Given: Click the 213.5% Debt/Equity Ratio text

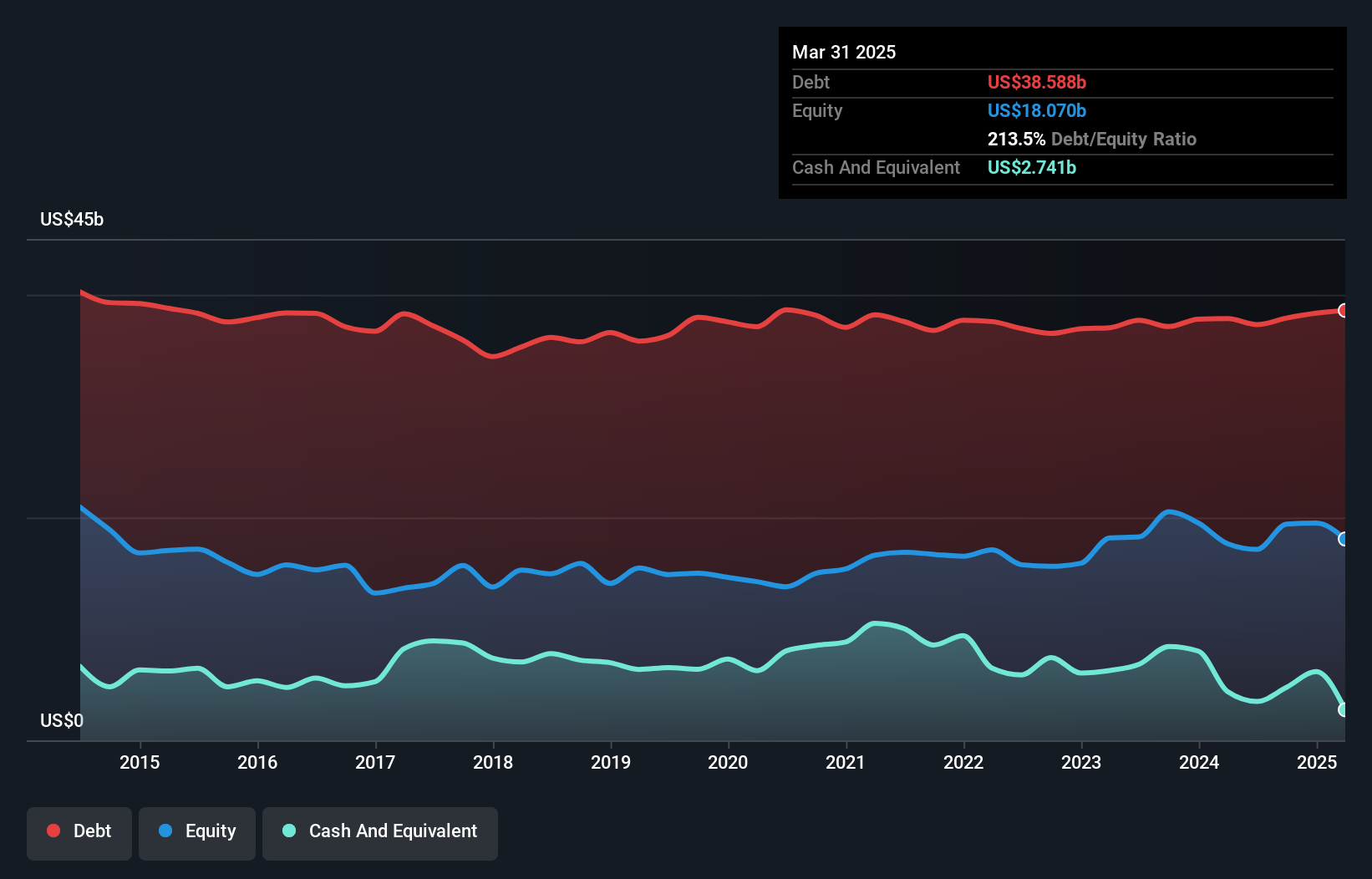Looking at the screenshot, I should click(1092, 139).
